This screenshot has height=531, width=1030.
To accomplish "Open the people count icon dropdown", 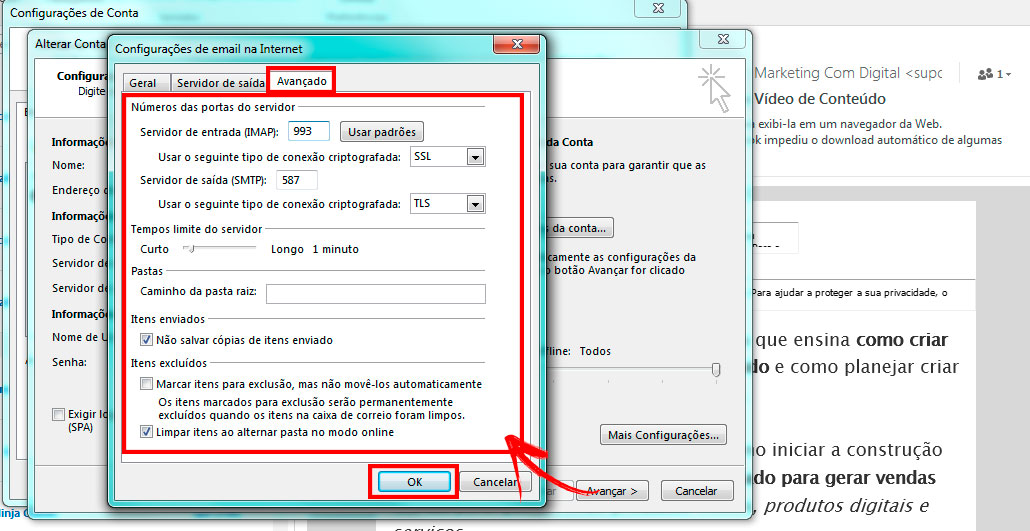I will (994, 74).
